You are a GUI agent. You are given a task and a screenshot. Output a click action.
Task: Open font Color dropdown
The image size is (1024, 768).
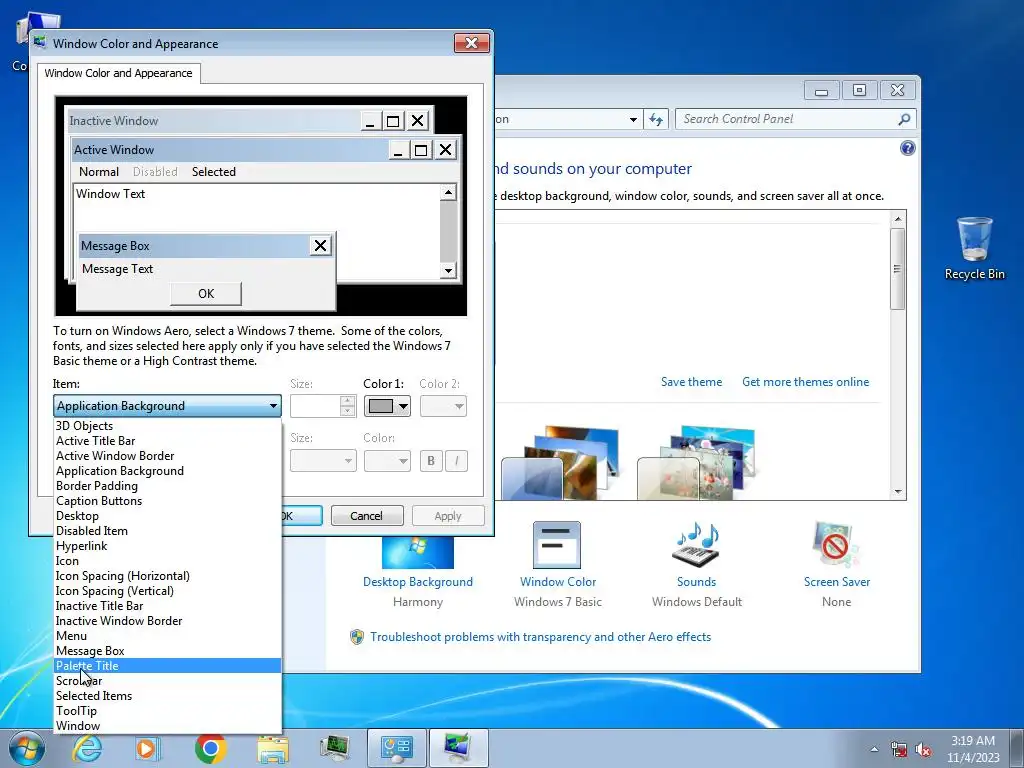point(387,461)
